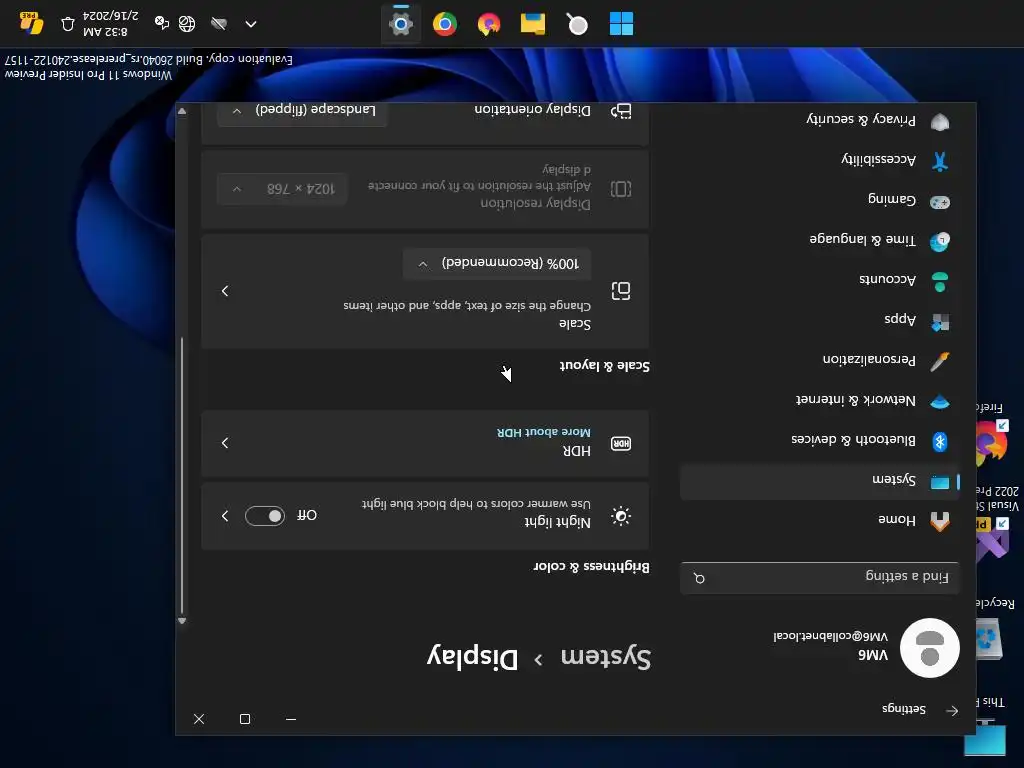Screen dimensions: 1024x768
Task: Open Apps settings page
Action: click(x=820, y=320)
